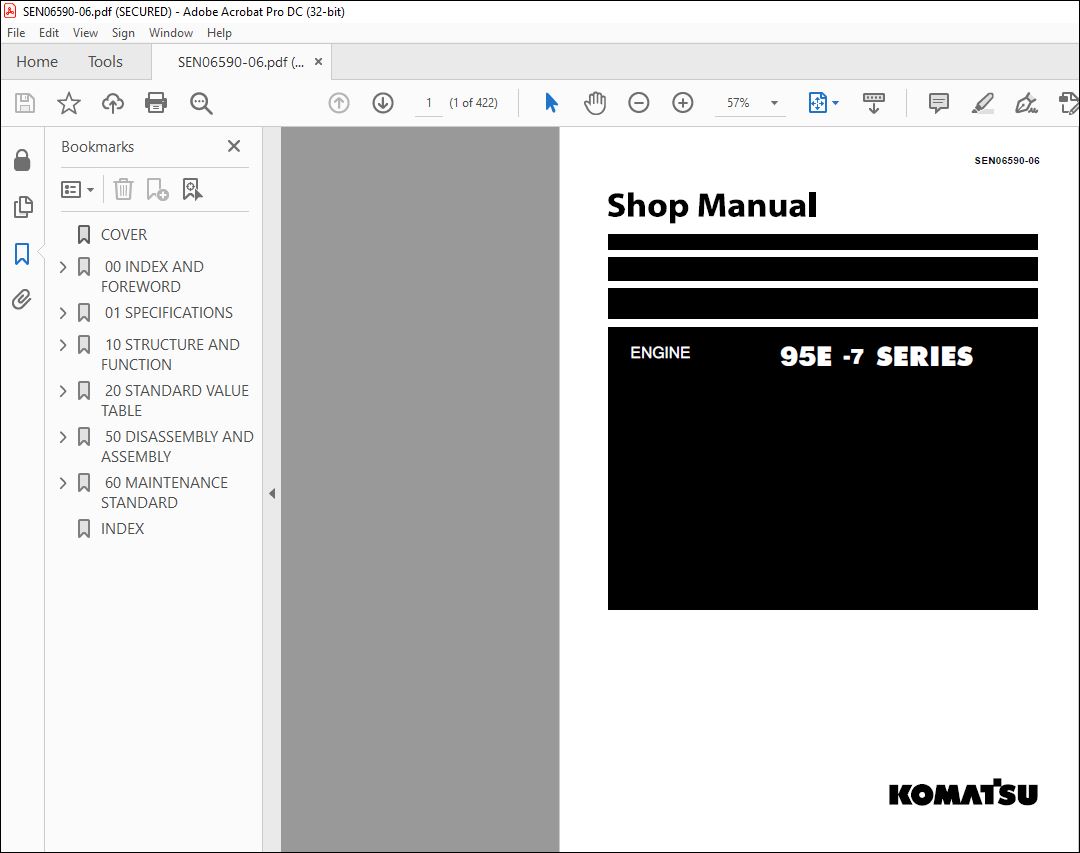Open the Find text magnifier
This screenshot has height=853, width=1080.
coord(201,103)
